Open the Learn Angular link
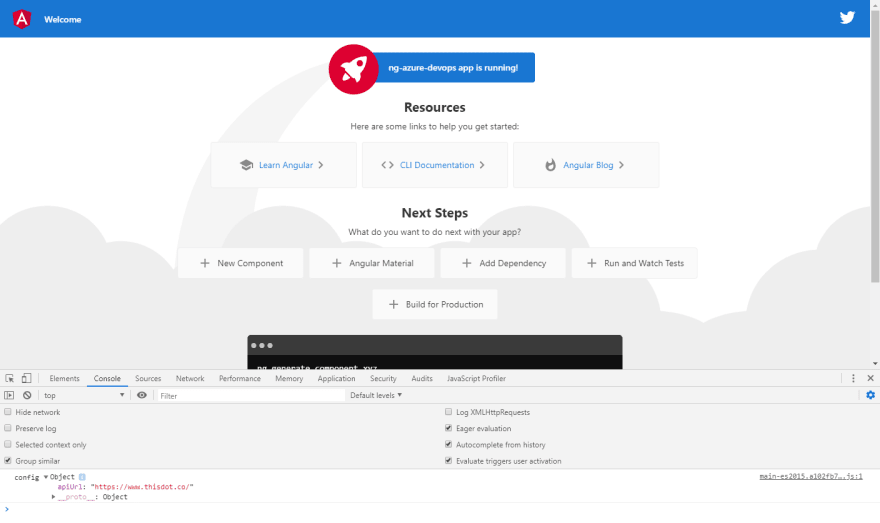Image resolution: width=880 pixels, height=523 pixels. pos(283,165)
